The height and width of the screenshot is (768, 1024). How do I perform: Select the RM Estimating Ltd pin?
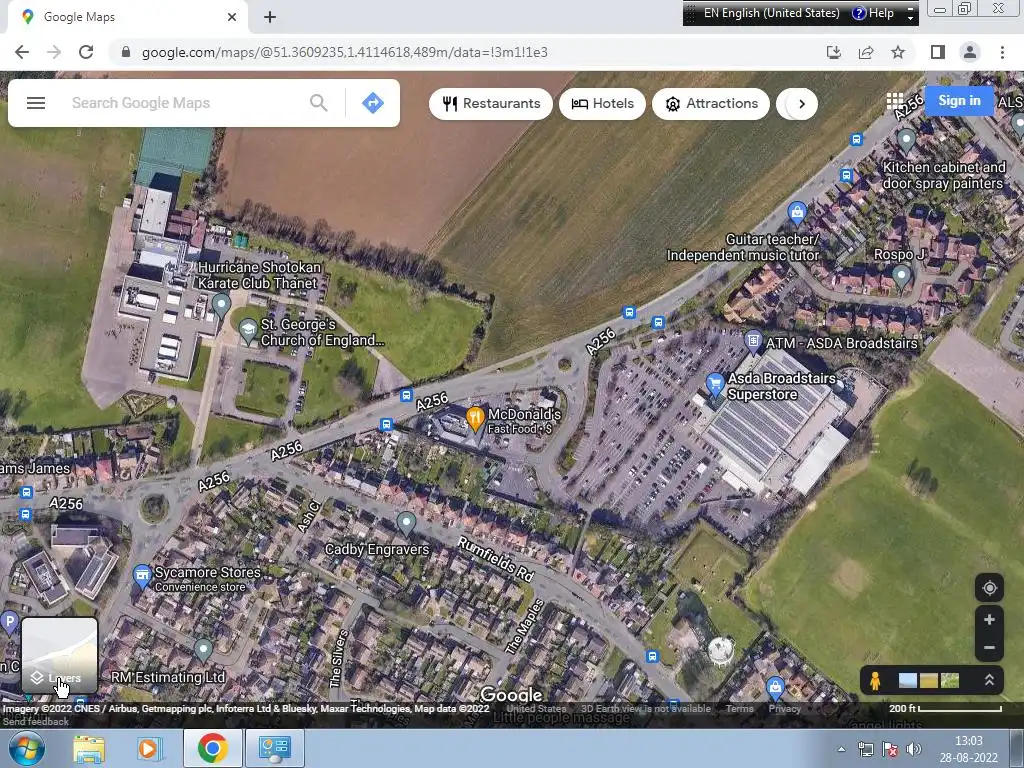point(203,650)
